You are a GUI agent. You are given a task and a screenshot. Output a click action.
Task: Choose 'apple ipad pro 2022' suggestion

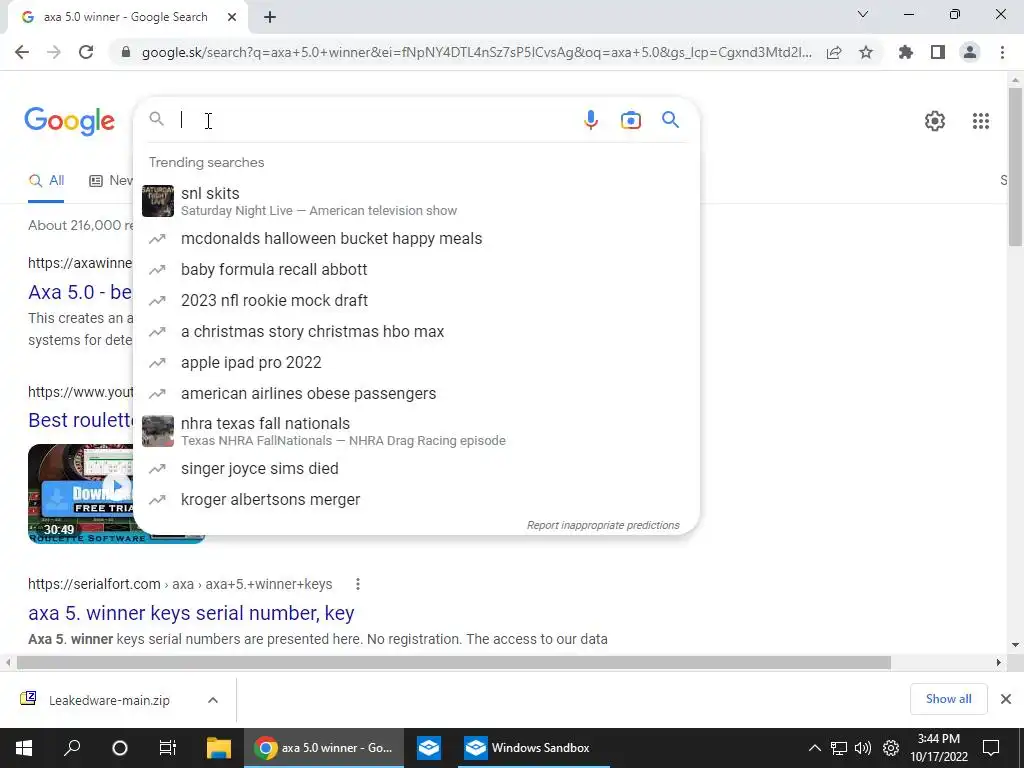click(416, 362)
